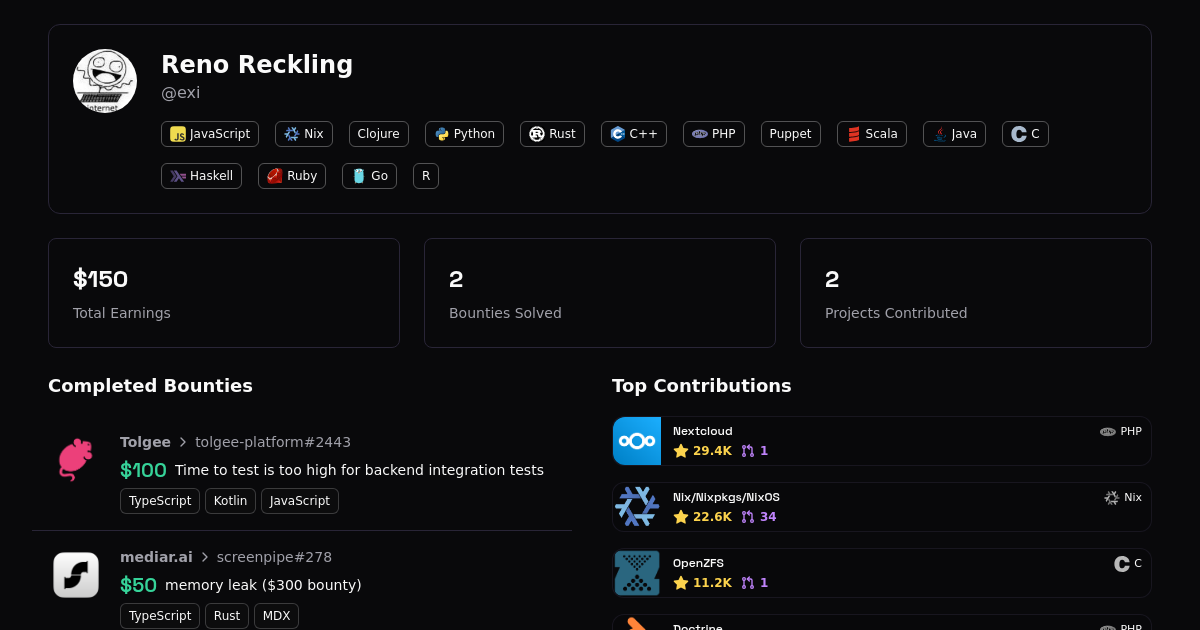Open the mediar.ai project logo
This screenshot has width=1200, height=630.
(76, 575)
